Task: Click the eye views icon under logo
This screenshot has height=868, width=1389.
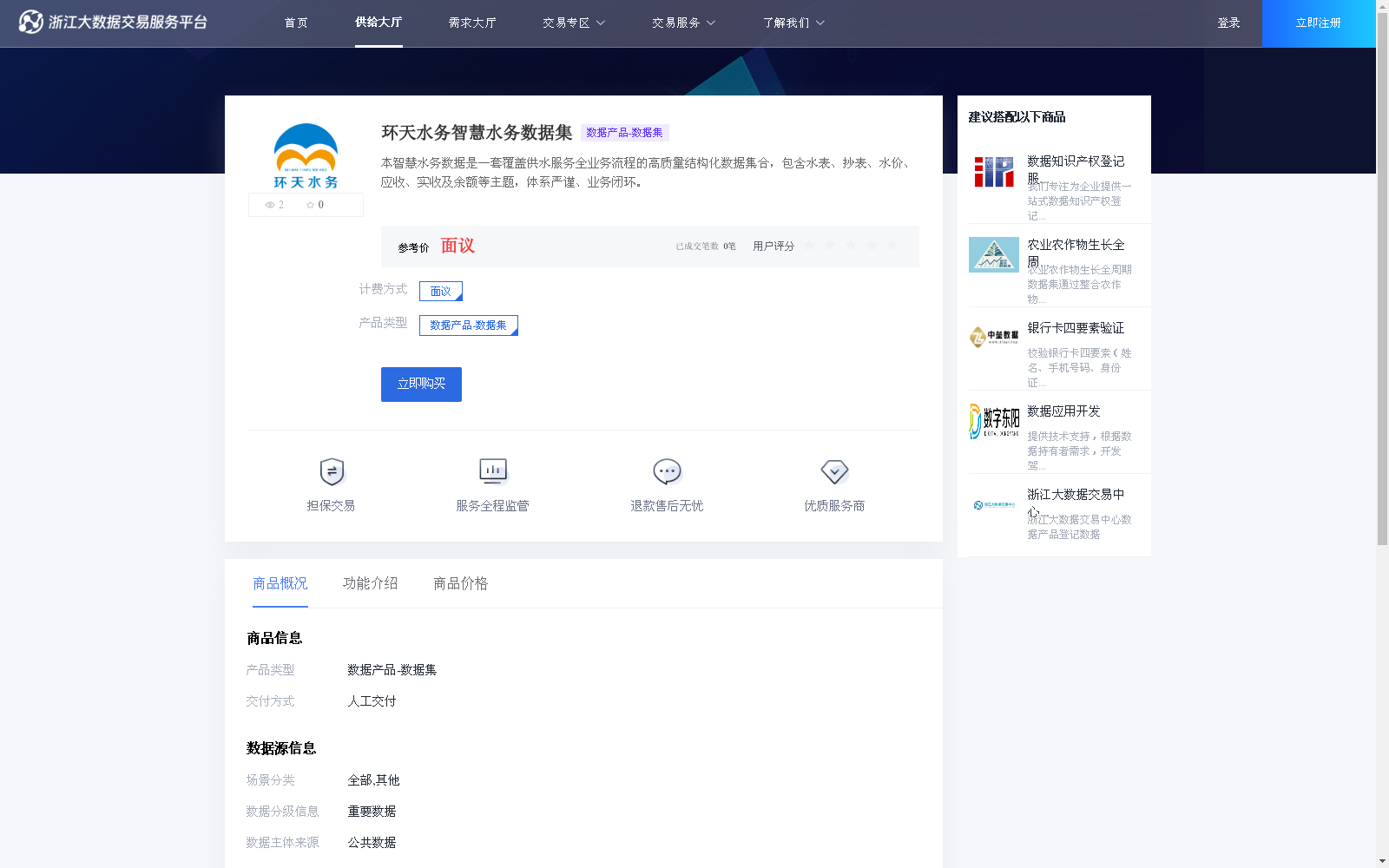Action: (x=270, y=205)
